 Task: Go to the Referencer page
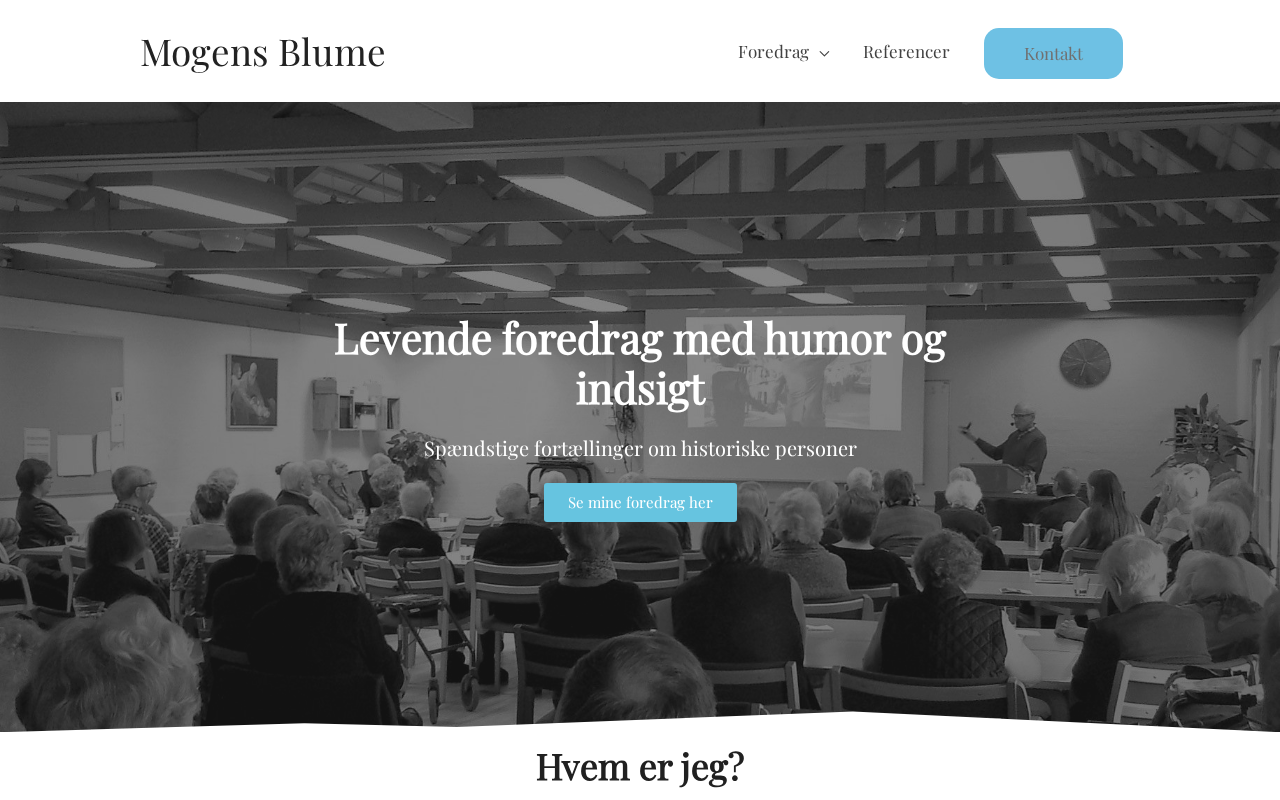point(906,52)
